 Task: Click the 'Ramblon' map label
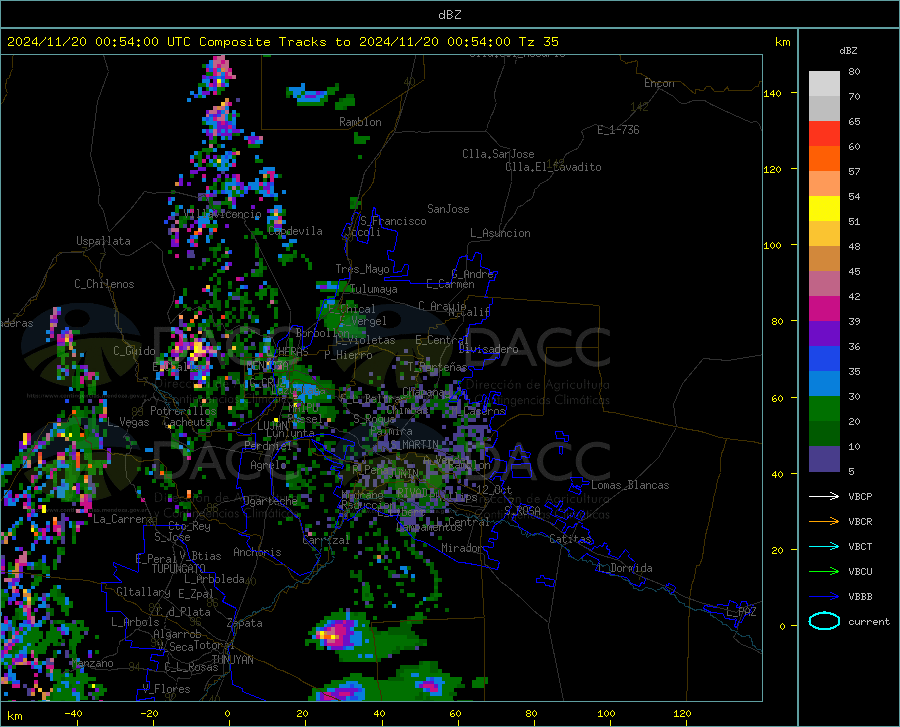click(x=360, y=122)
